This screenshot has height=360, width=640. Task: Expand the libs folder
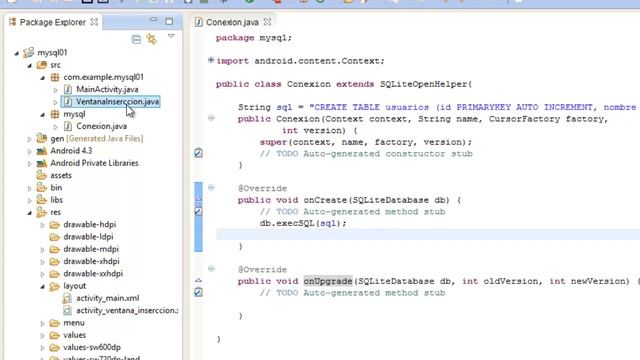(x=30, y=200)
